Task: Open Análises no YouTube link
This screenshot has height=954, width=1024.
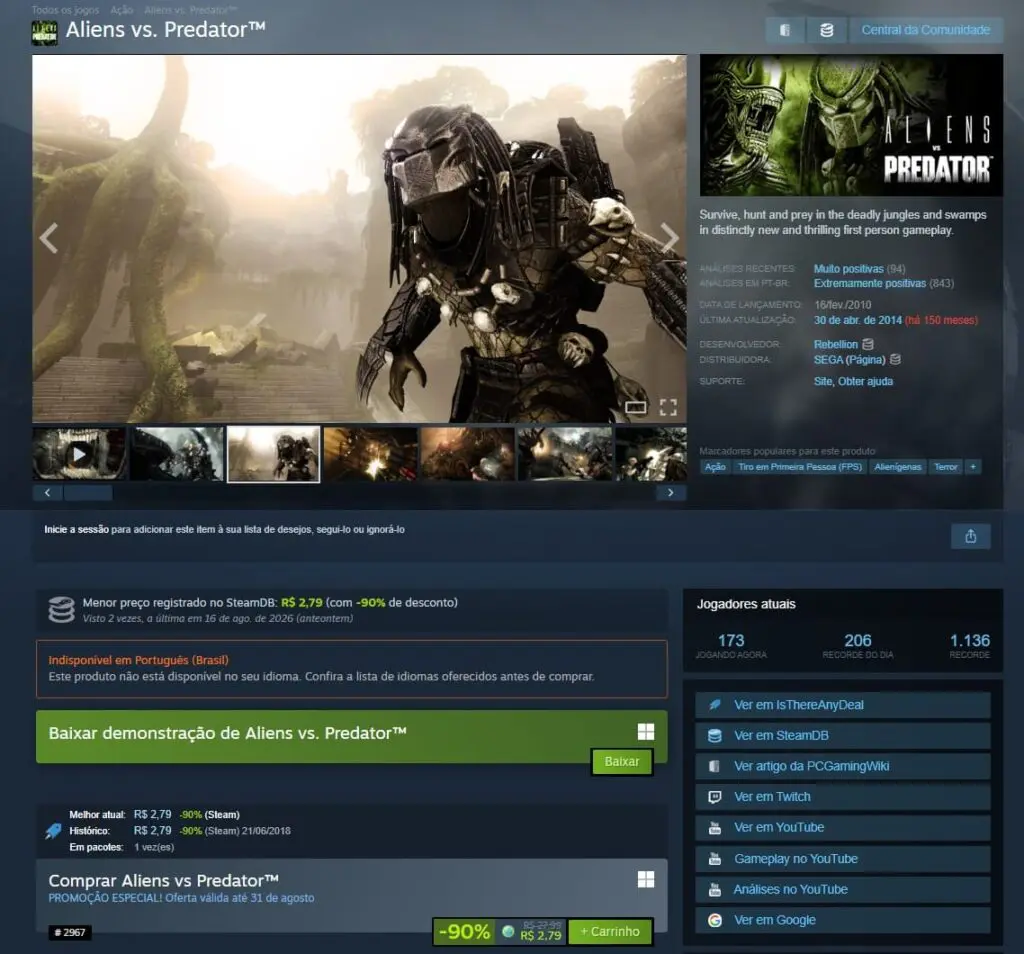Action: tap(842, 889)
